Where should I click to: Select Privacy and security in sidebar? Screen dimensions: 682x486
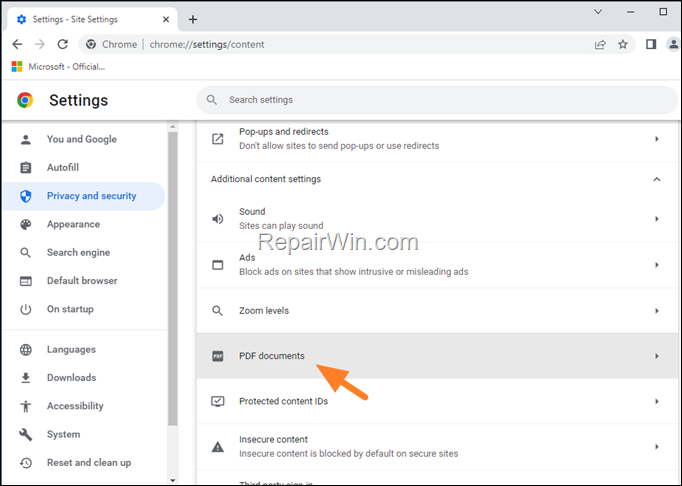[84, 196]
